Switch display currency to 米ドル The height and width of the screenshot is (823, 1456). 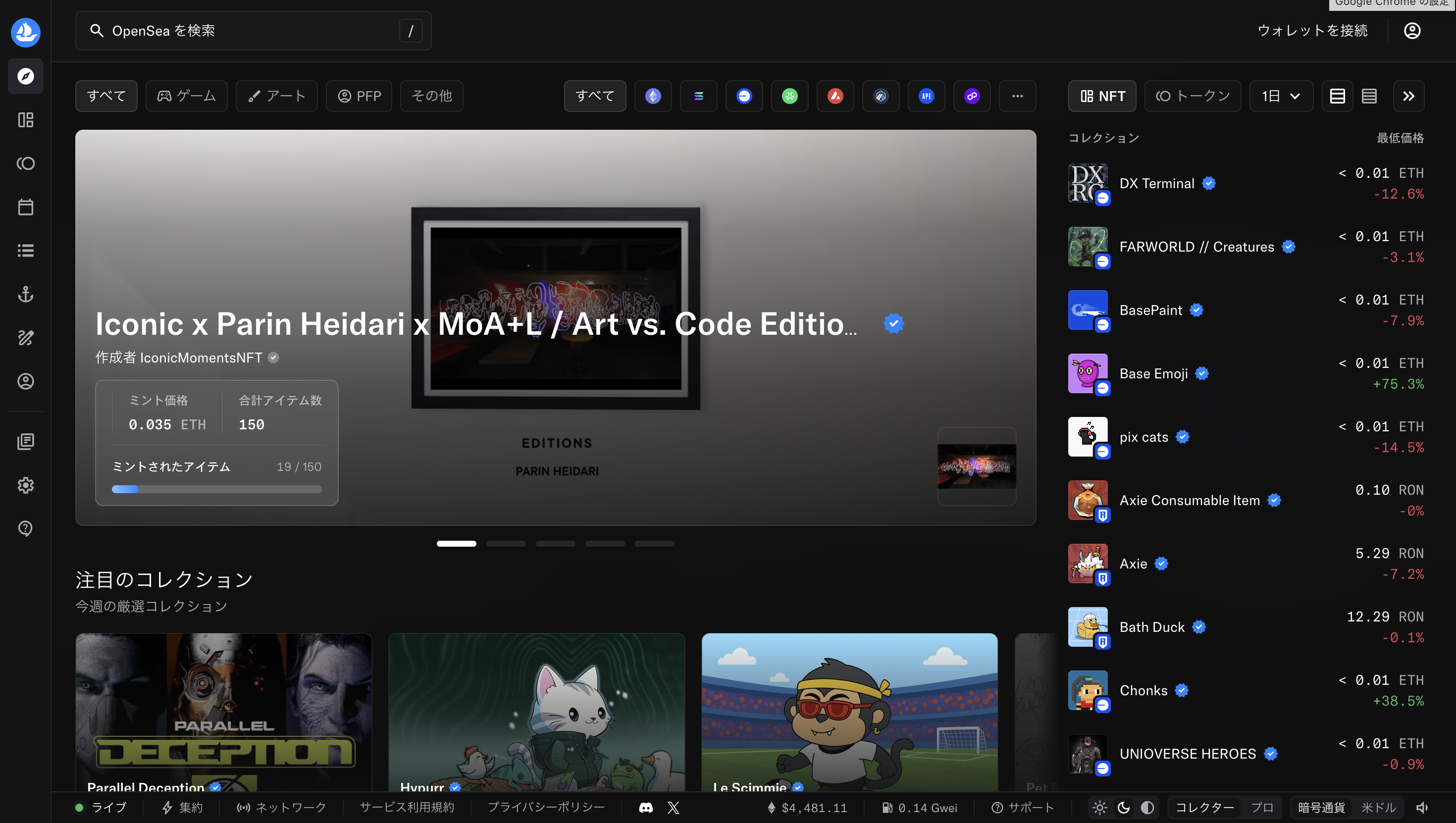point(1379,808)
